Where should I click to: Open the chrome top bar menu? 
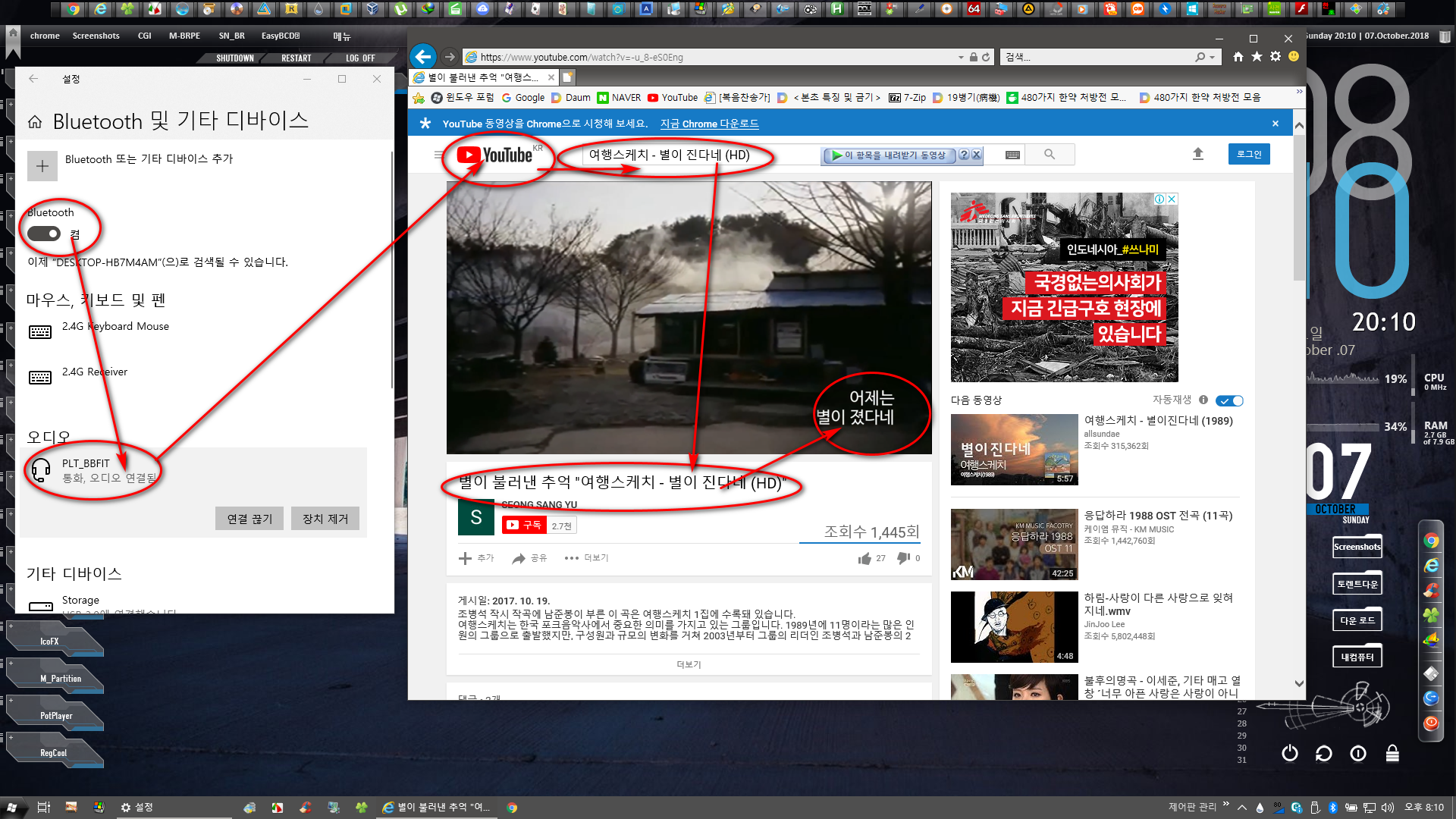click(45, 36)
